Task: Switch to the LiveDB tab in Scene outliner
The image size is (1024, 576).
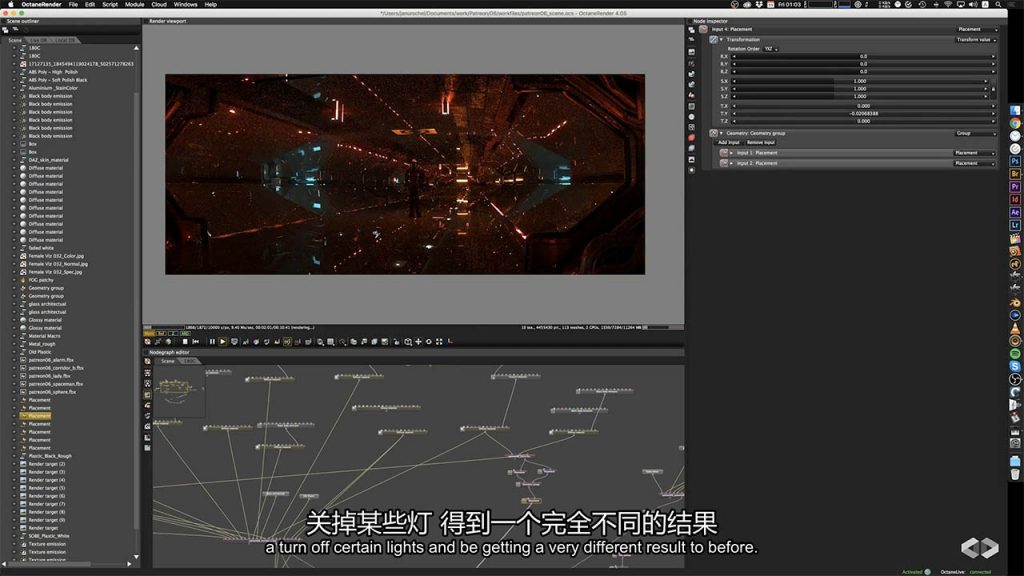Action: 42,41
